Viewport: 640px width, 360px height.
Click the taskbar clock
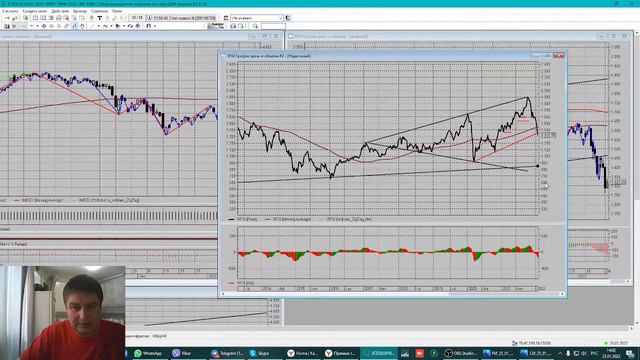(611, 353)
